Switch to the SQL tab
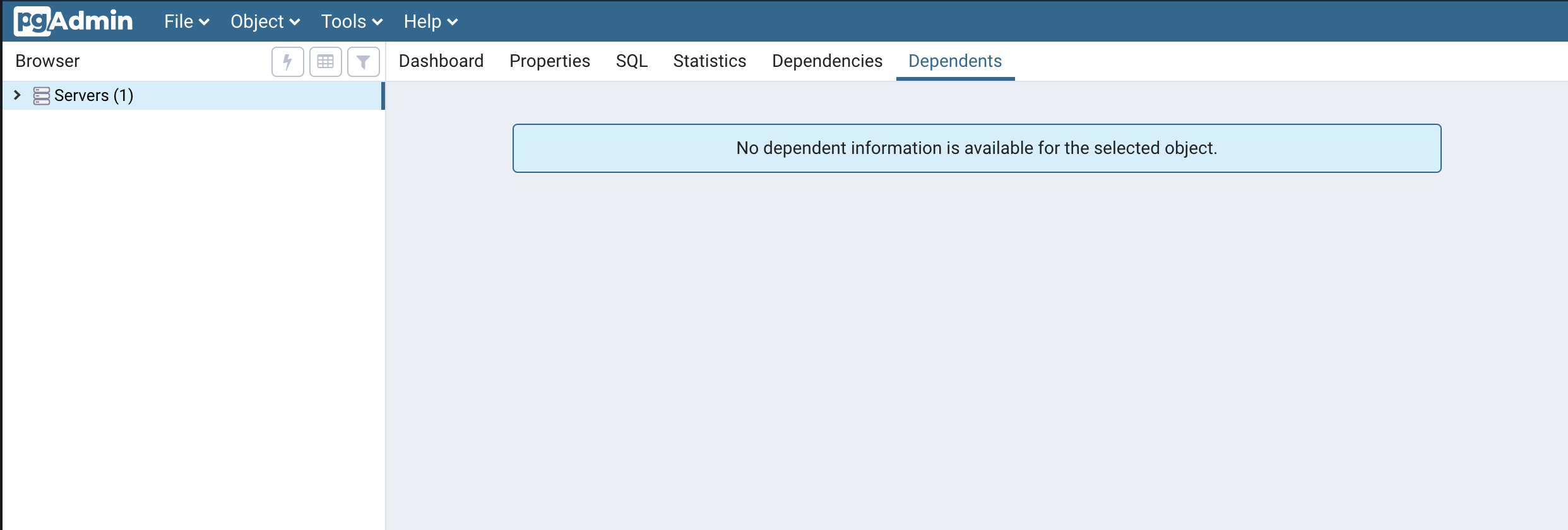The height and width of the screenshot is (530, 1568). point(631,61)
